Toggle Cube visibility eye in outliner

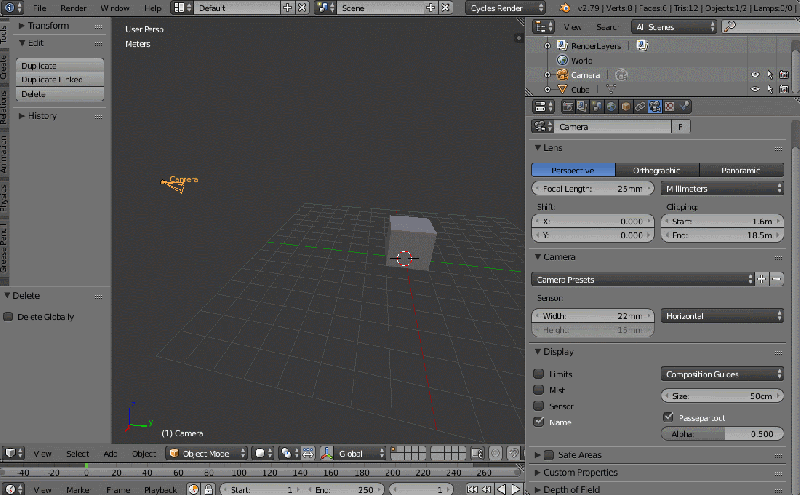pyautogui.click(x=755, y=89)
